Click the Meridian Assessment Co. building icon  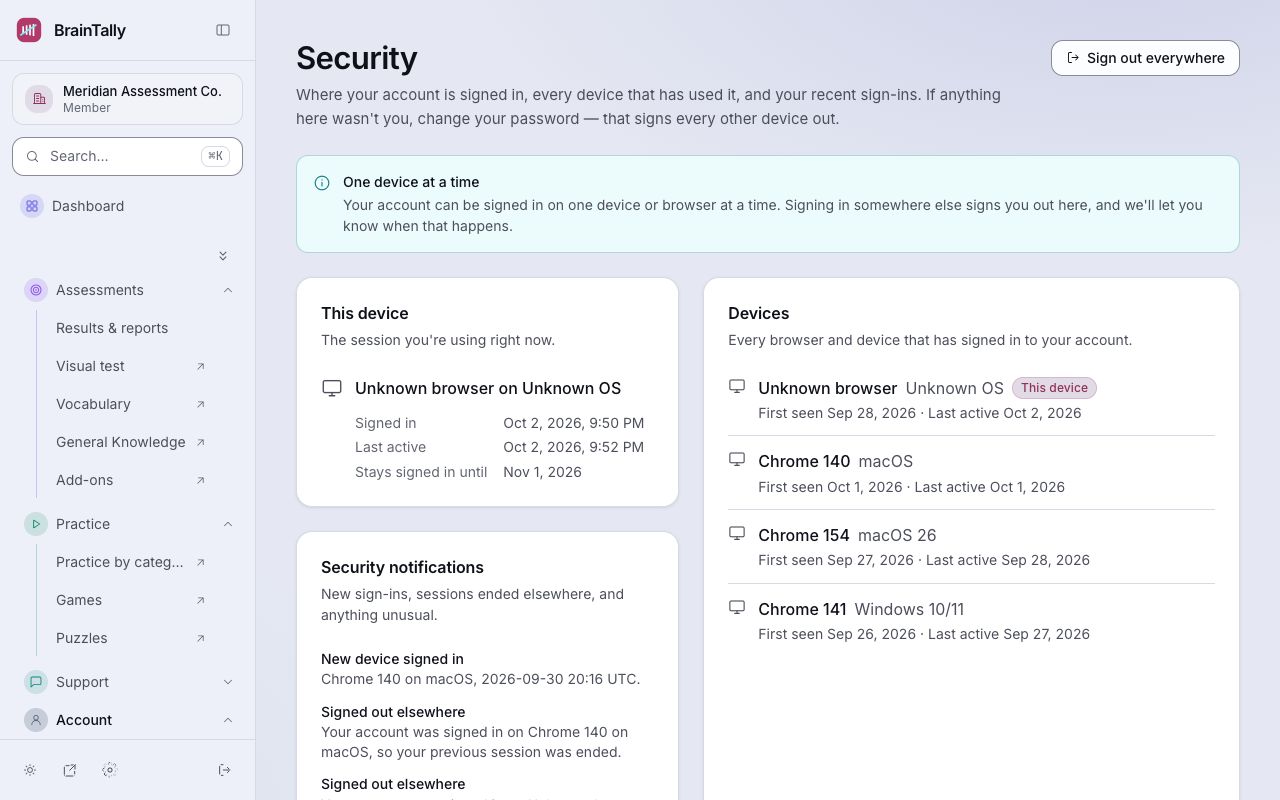pyautogui.click(x=39, y=99)
